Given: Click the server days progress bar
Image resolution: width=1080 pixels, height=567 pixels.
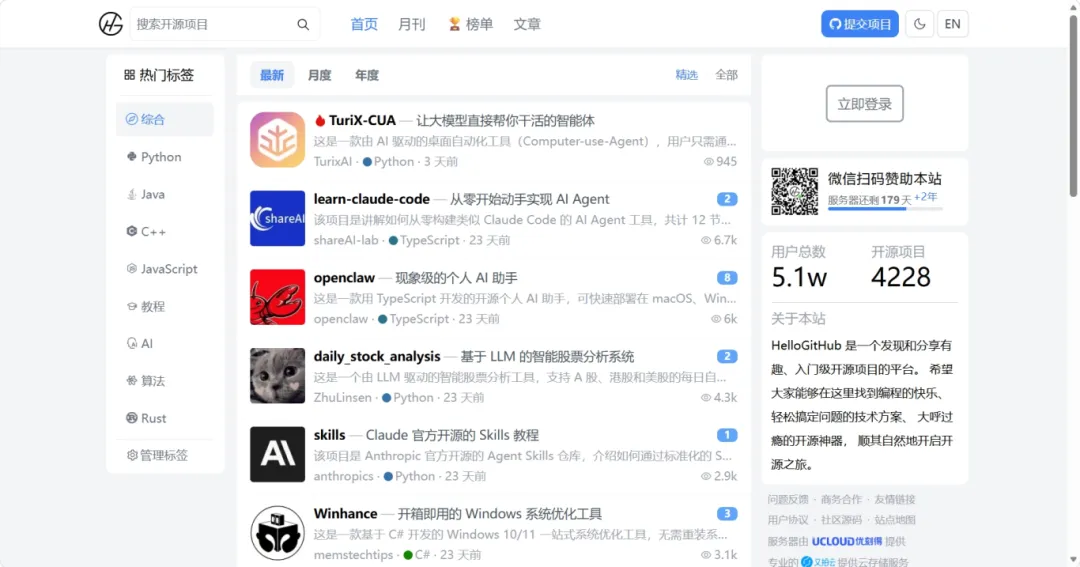Looking at the screenshot, I should 885,209.
